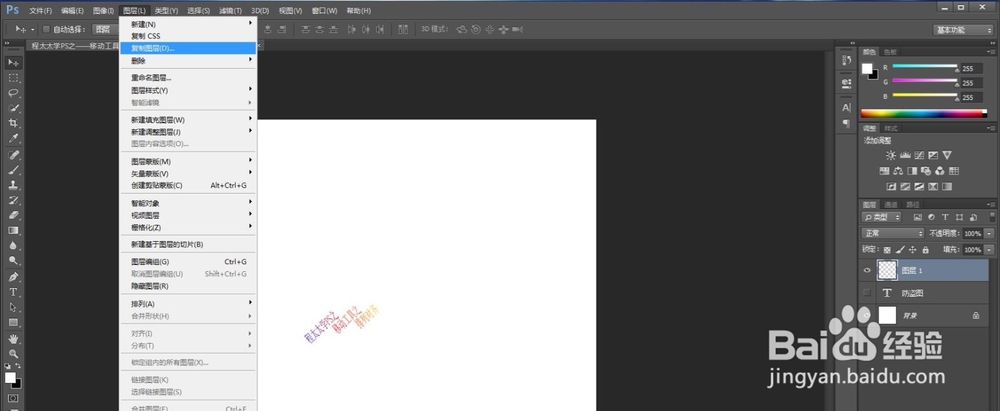Choose 复制图层(D)... from the Layer menu
This screenshot has width=1000, height=411.
coord(188,48)
